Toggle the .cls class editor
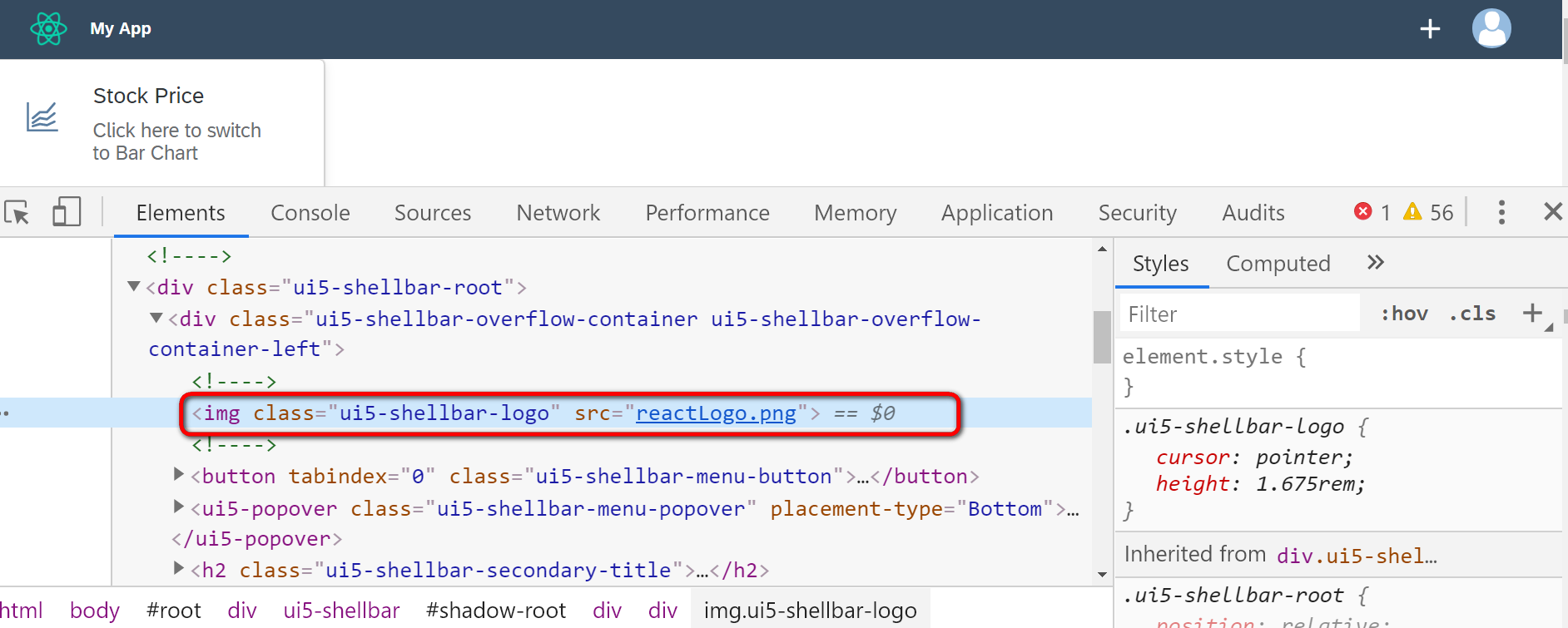The image size is (1568, 628). (1472, 314)
